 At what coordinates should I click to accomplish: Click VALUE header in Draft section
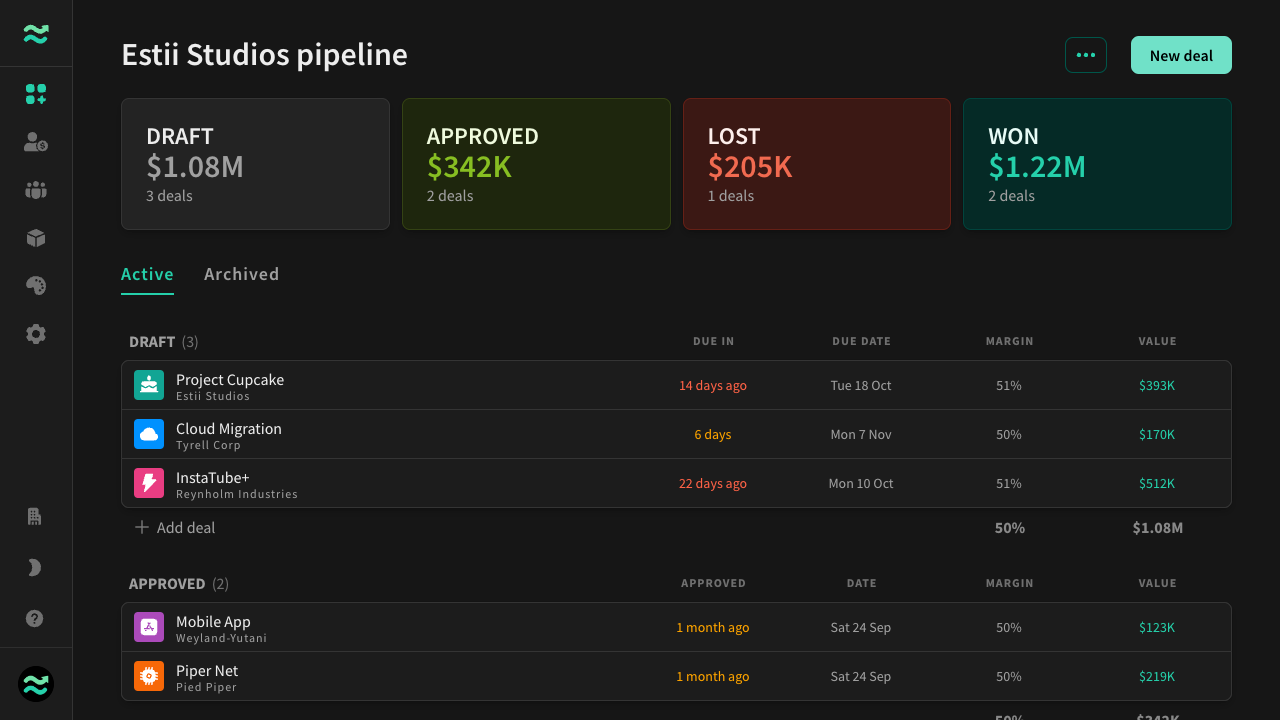tap(1157, 341)
